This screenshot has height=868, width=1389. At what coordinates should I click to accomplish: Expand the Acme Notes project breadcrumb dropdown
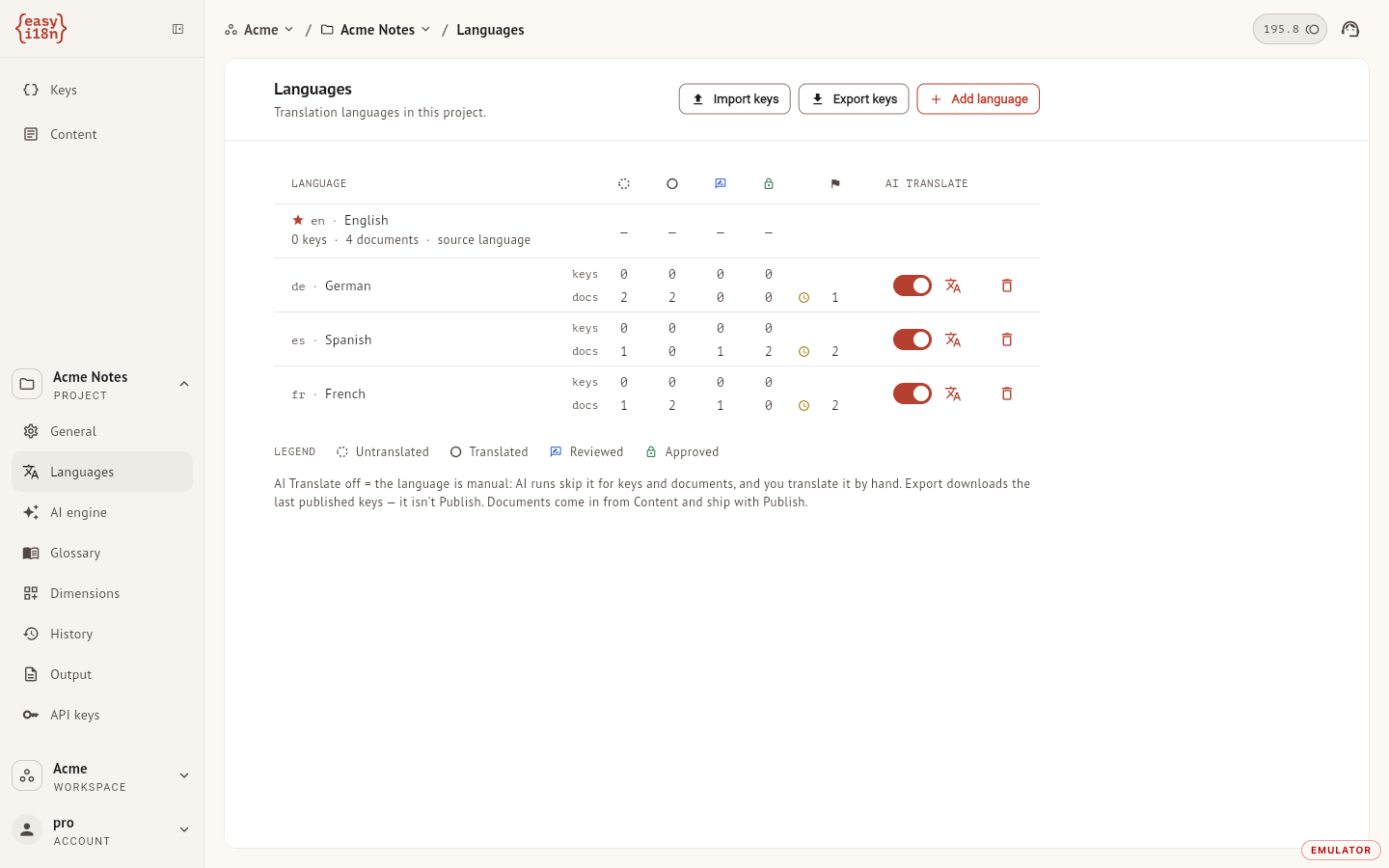[x=376, y=30]
